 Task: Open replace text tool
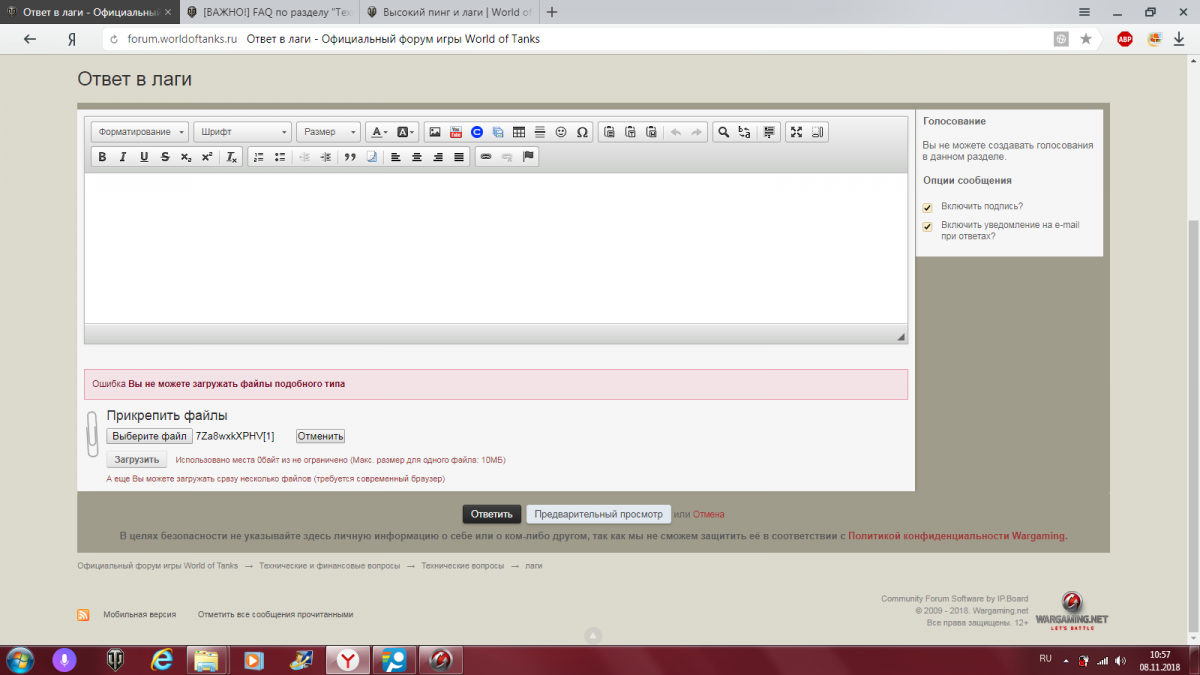[x=744, y=132]
